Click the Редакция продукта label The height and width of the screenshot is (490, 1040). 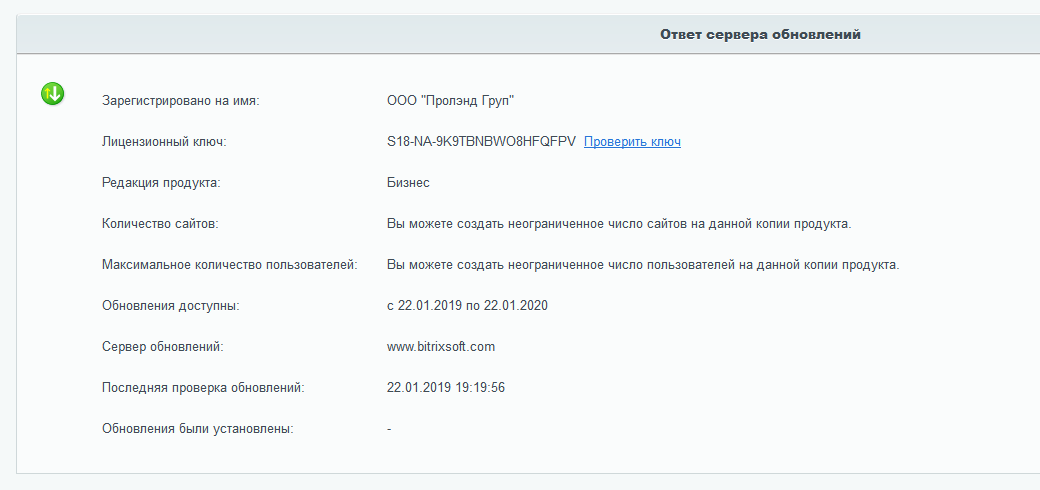(160, 183)
